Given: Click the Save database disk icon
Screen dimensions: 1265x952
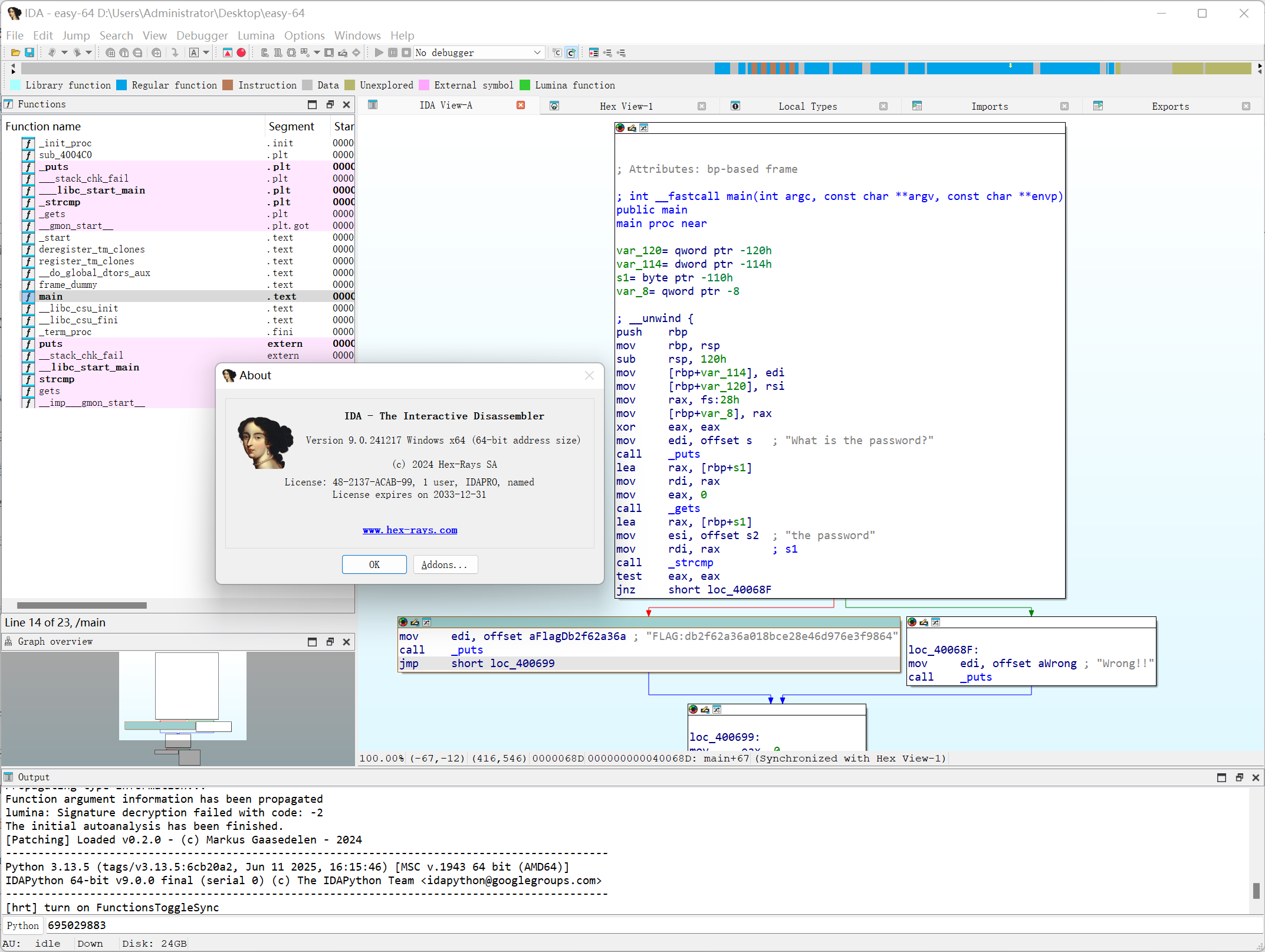Looking at the screenshot, I should [29, 52].
